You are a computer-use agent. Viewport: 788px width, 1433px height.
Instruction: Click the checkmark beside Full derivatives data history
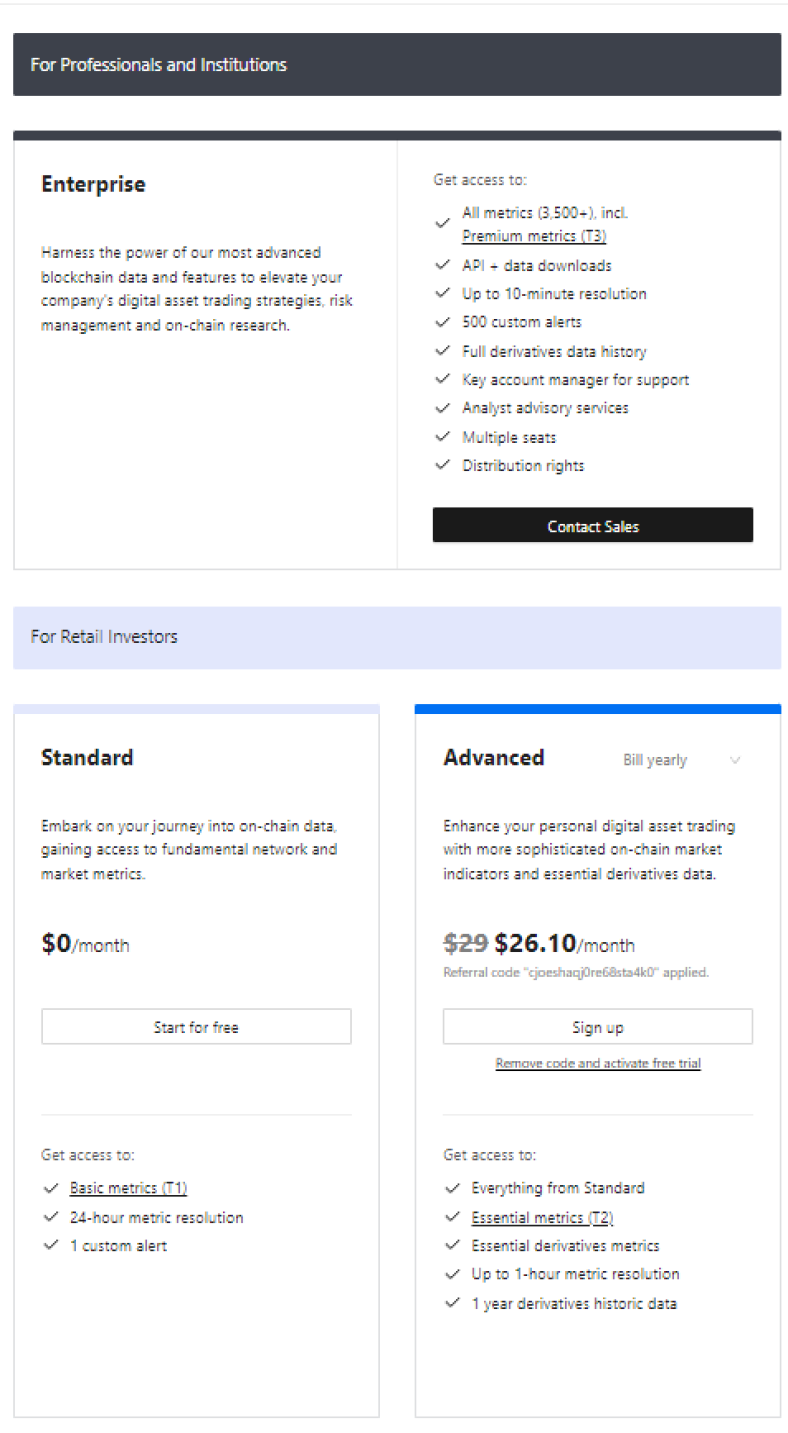(x=442, y=351)
